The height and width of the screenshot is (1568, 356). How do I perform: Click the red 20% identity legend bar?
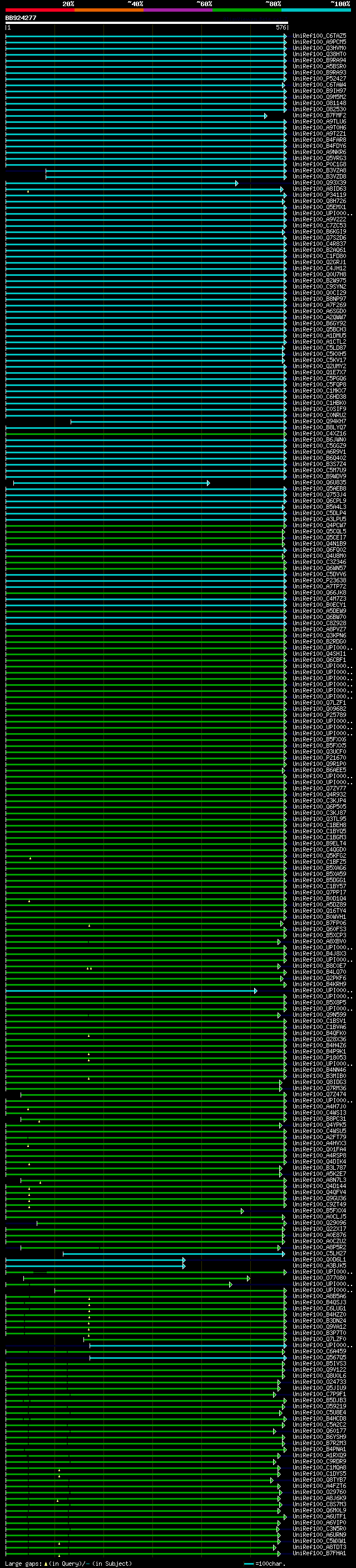(39, 10)
